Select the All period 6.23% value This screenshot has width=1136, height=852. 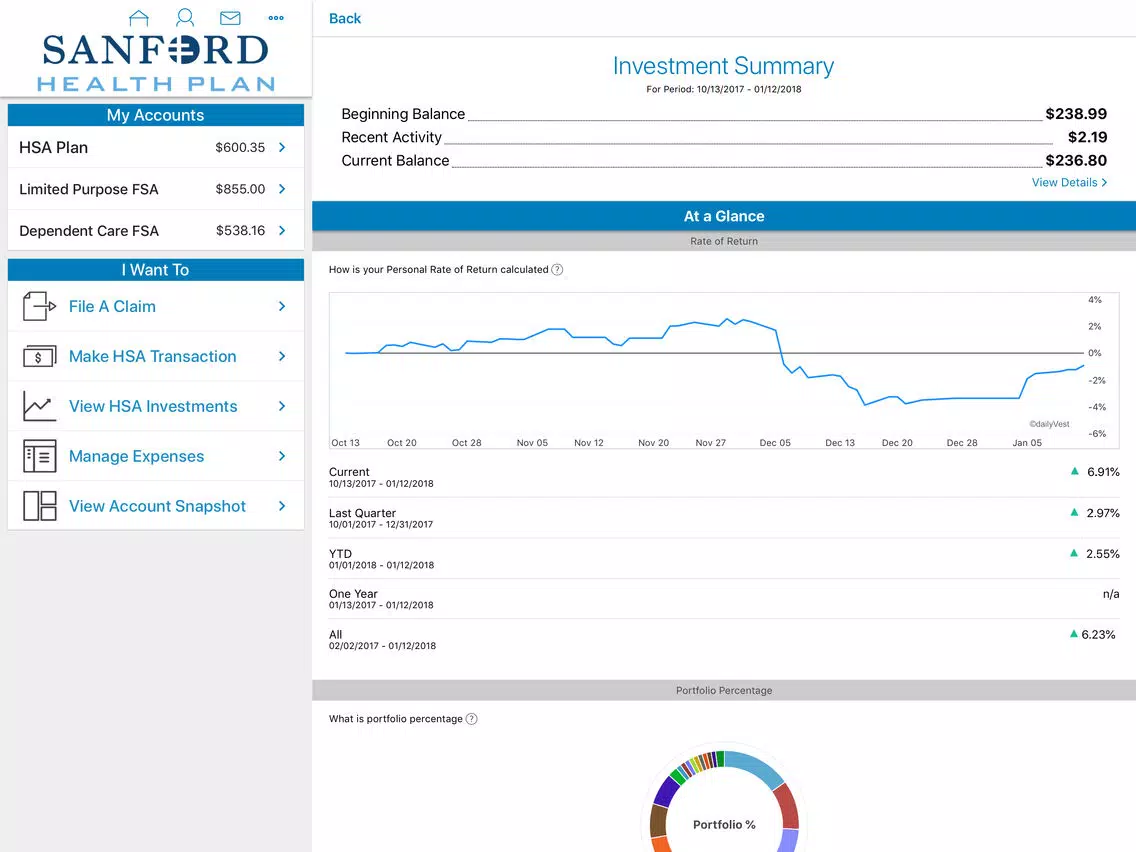point(1098,635)
